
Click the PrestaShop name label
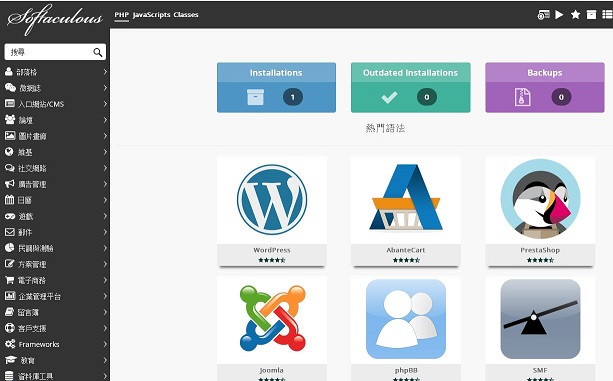(540, 250)
